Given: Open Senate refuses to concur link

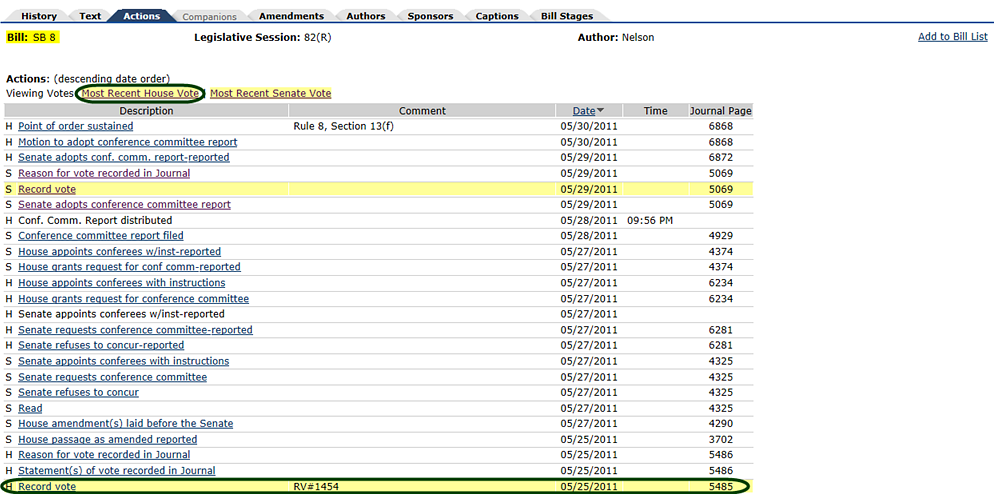Looking at the screenshot, I should click(x=78, y=392).
